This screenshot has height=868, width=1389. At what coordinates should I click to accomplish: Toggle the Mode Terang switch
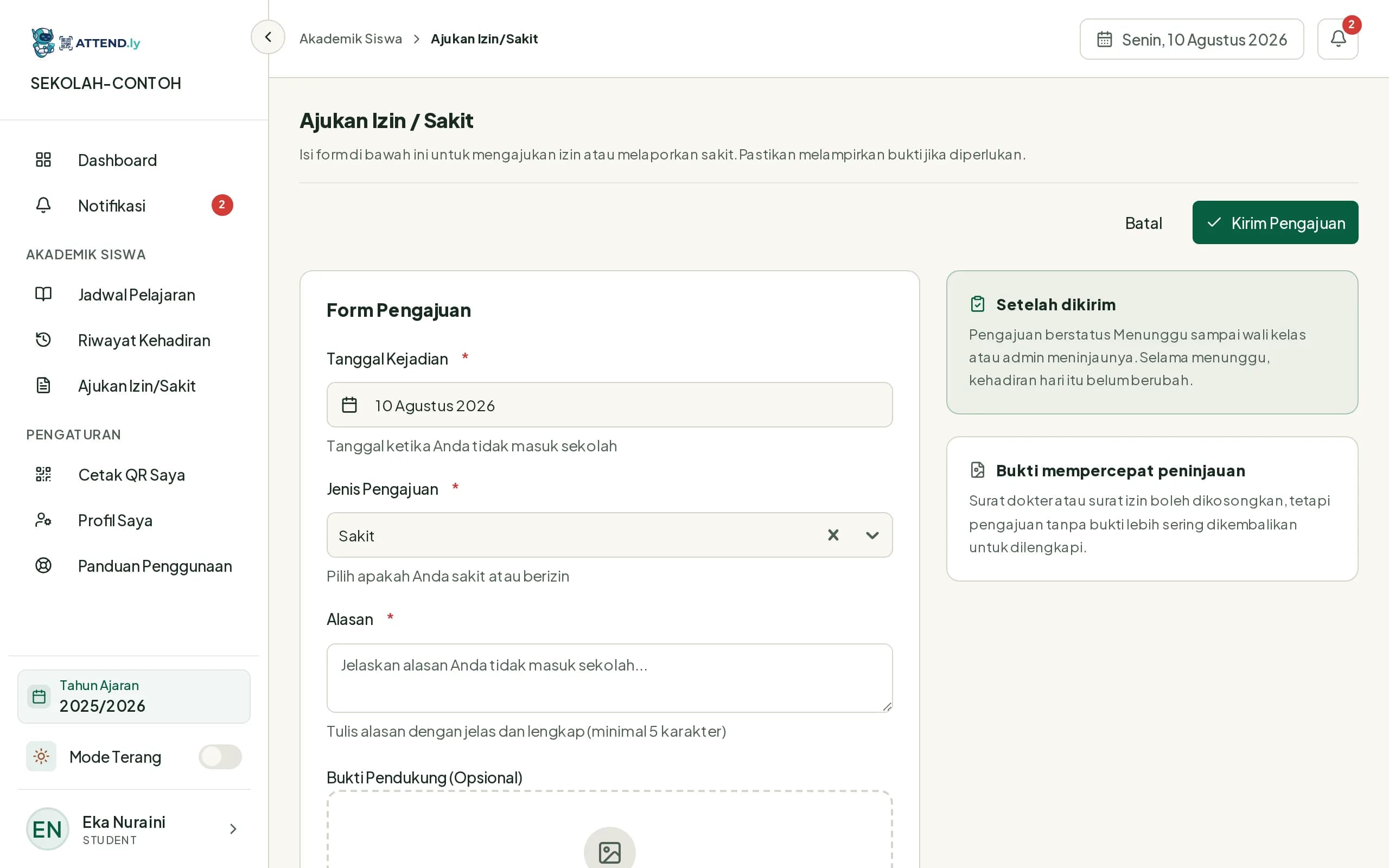click(x=220, y=757)
